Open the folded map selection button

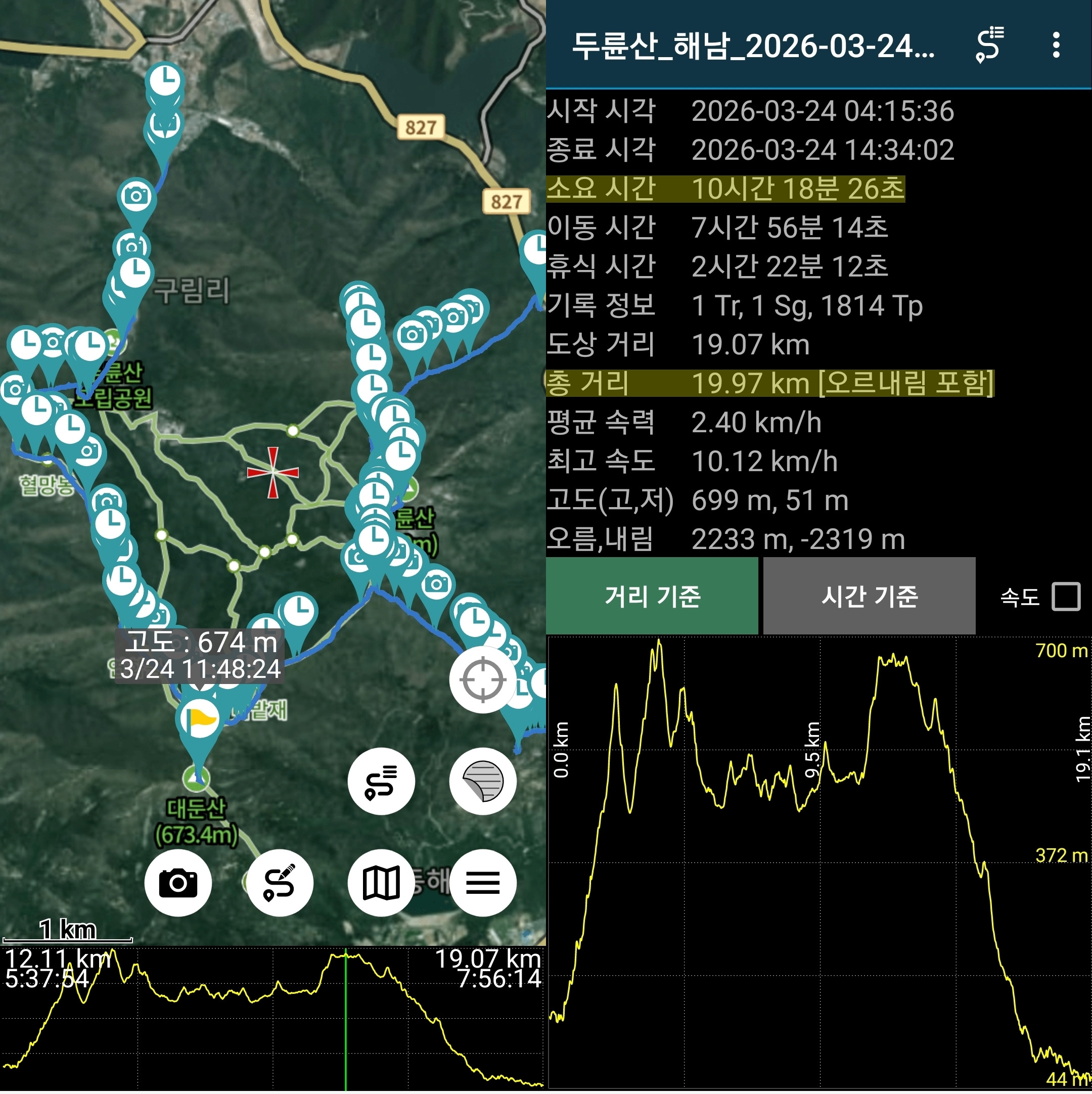coord(381,883)
